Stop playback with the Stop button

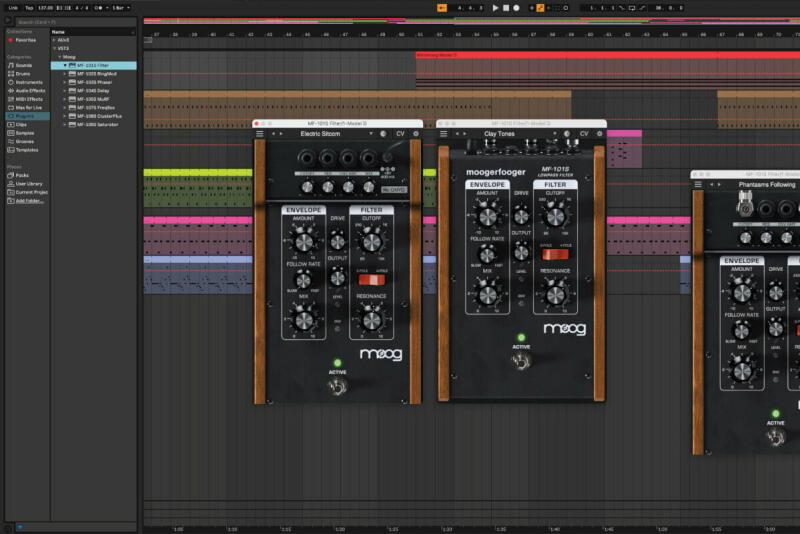(x=506, y=8)
